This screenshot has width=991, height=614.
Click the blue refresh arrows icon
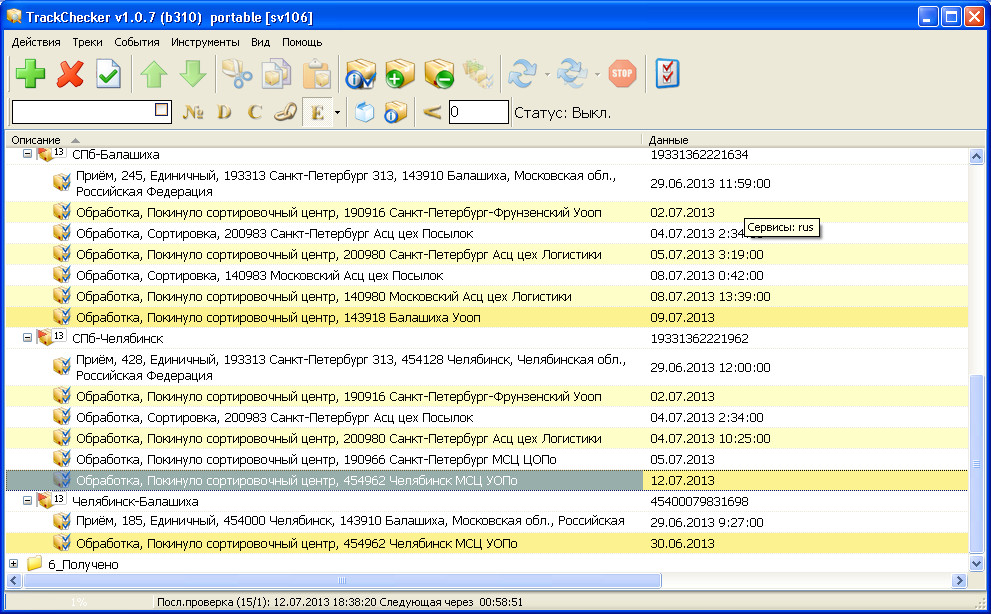pyautogui.click(x=522, y=74)
